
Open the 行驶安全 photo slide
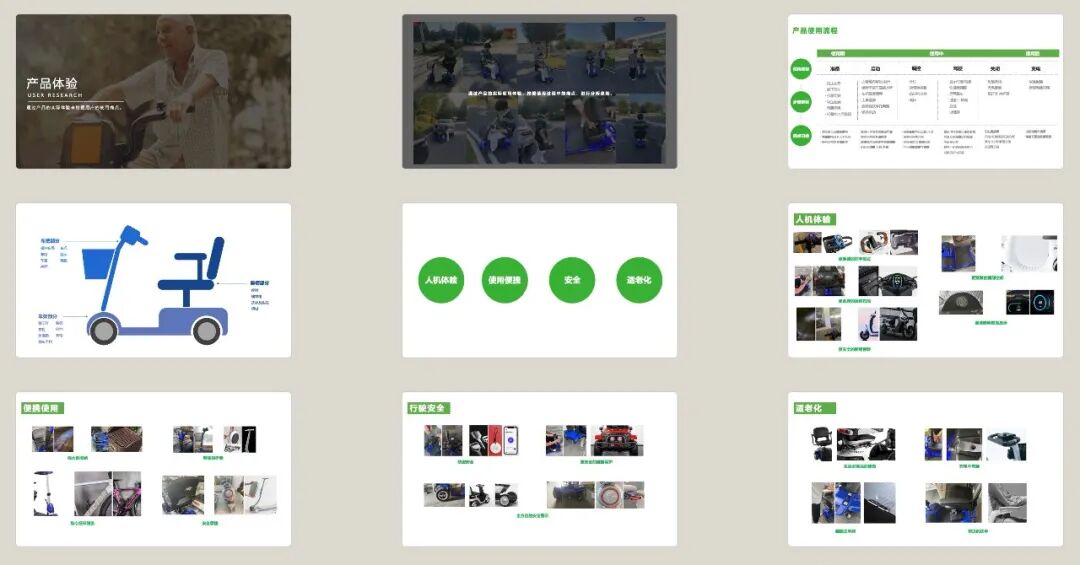pos(539,469)
